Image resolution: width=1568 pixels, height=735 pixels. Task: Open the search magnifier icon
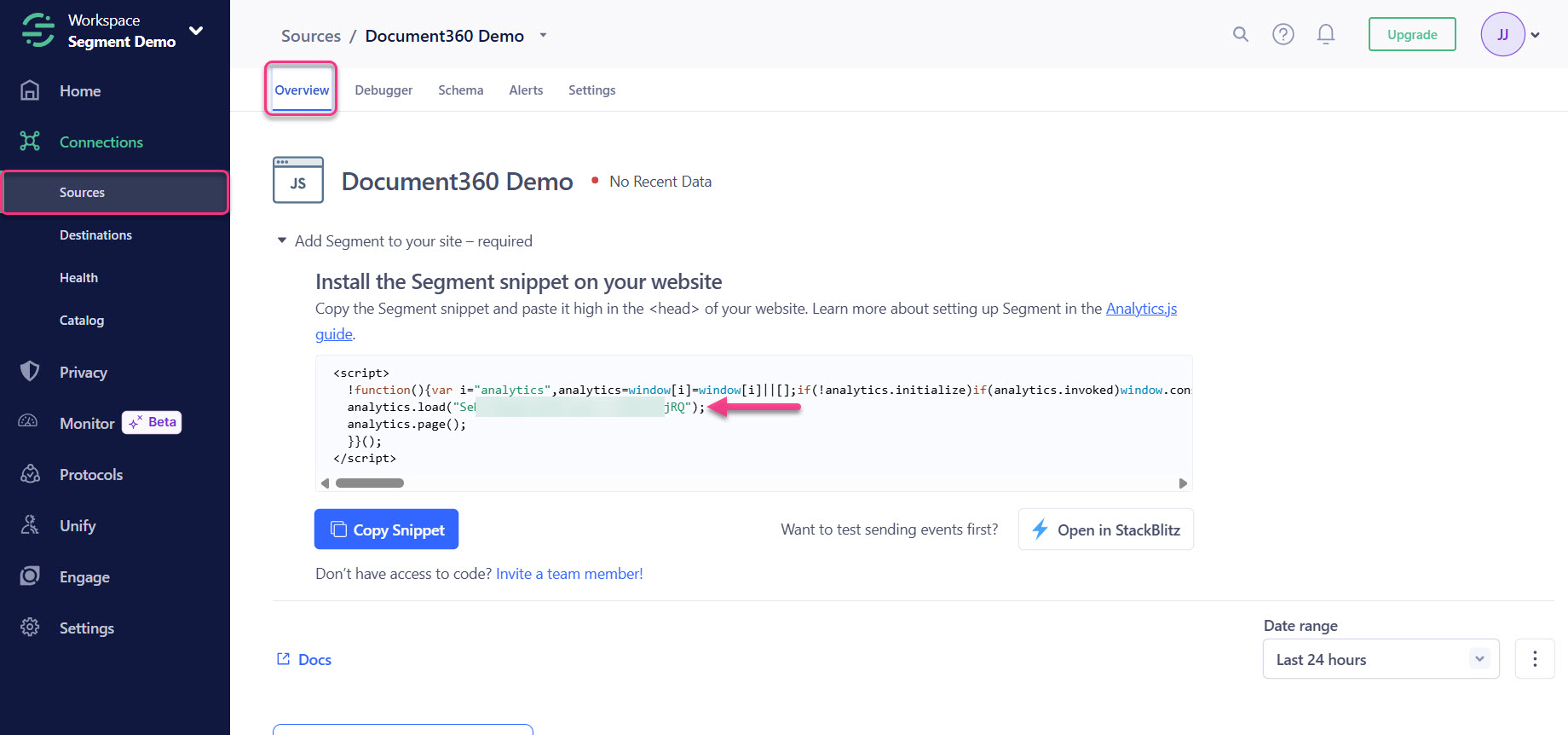point(1241,34)
